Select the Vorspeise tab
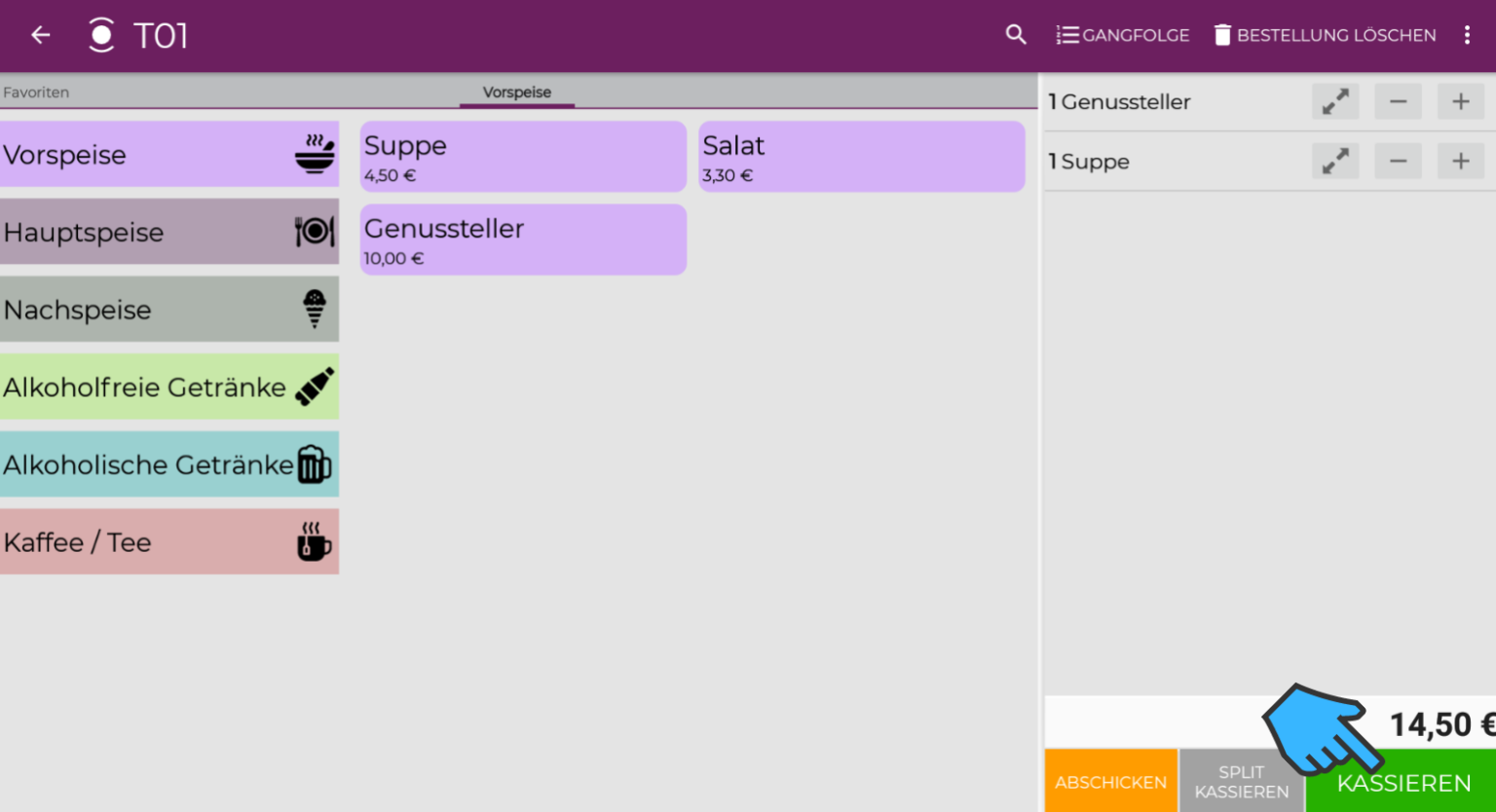This screenshot has height=812, width=1496. (x=516, y=92)
